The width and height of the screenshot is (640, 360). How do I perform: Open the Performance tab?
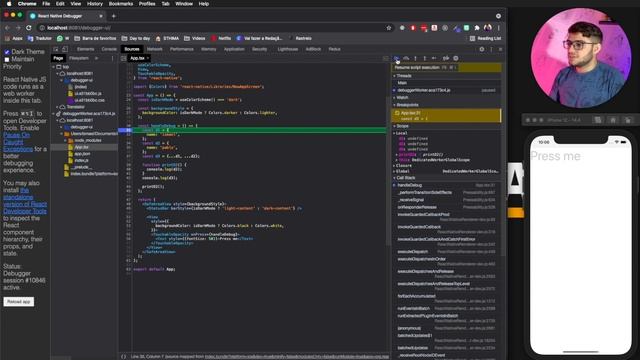point(182,49)
